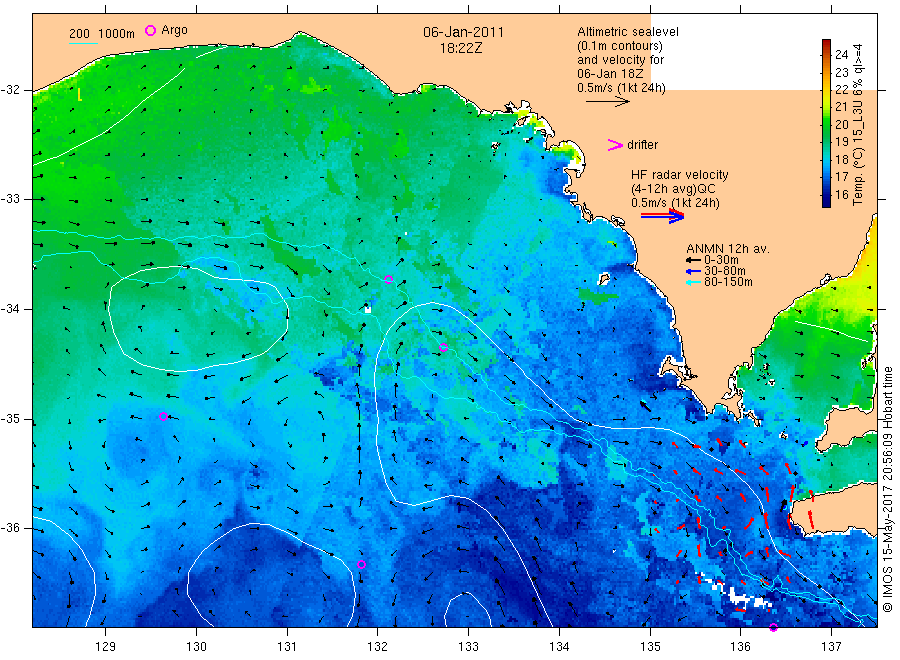This screenshot has width=900, height=660.
Task: Click the '06-Jan 18Z' legend line
Action: tap(610, 74)
